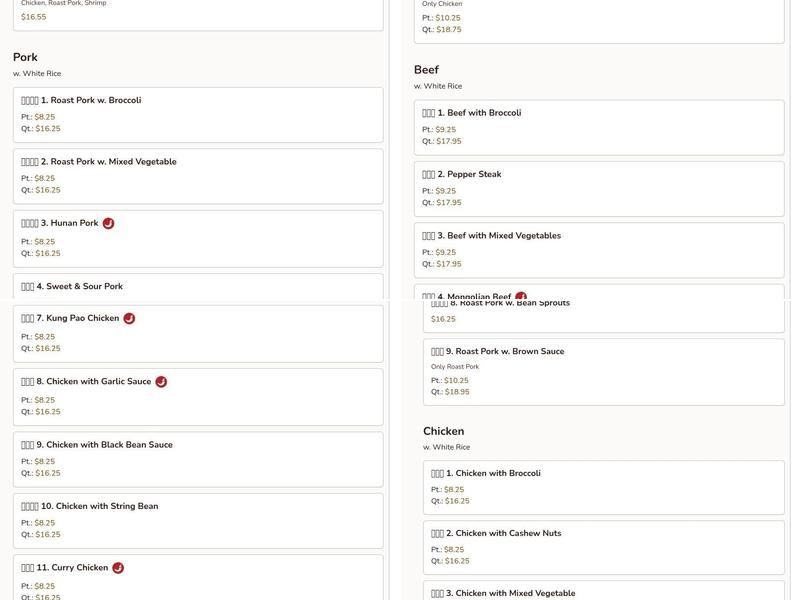Image resolution: width=800 pixels, height=600 pixels.
Task: Select the Chicken with Broccoli item
Action: pos(603,487)
